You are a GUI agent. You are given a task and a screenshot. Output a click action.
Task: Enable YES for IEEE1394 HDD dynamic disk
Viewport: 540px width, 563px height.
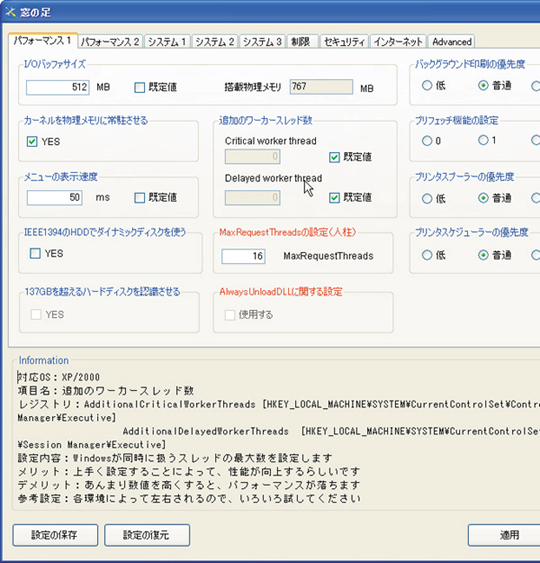[35, 253]
